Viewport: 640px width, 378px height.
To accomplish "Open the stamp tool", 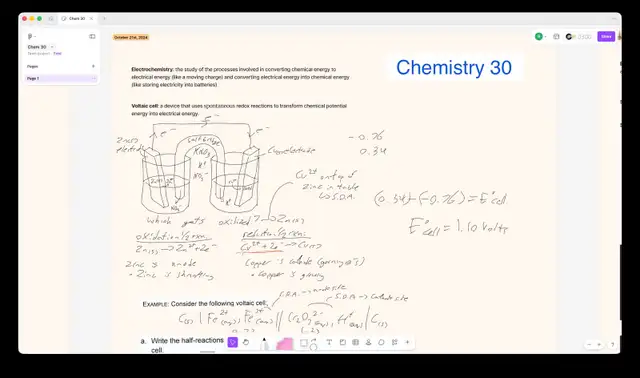I will tap(368, 342).
